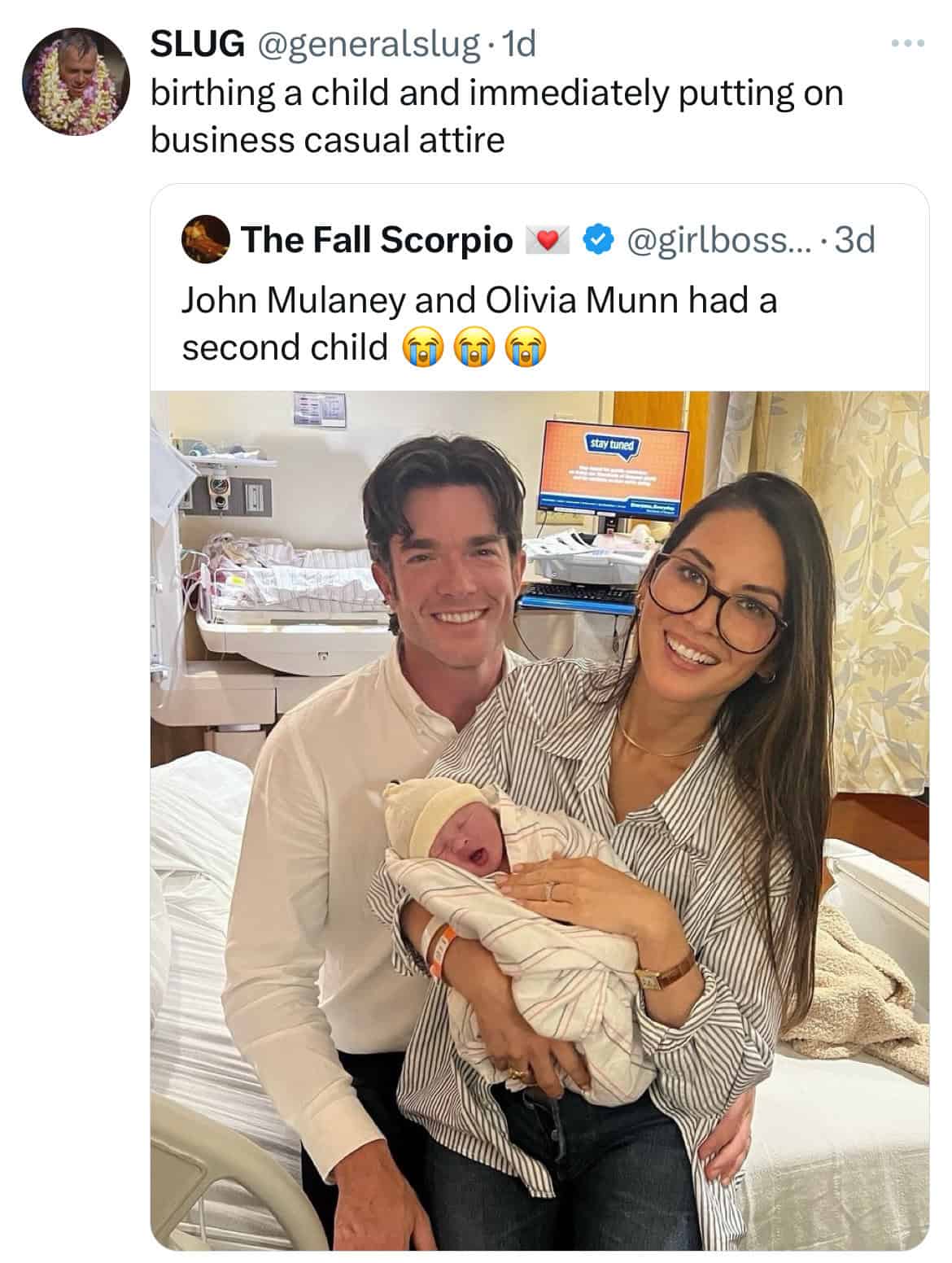
Task: Open SLUG's profile picture avatar
Action: [x=75, y=81]
